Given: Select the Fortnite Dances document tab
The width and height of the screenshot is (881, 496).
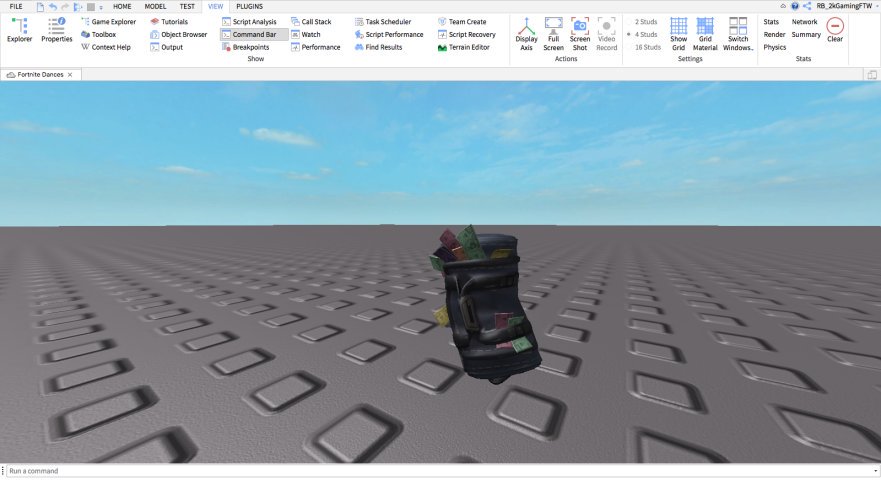Looking at the screenshot, I should pyautogui.click(x=40, y=74).
